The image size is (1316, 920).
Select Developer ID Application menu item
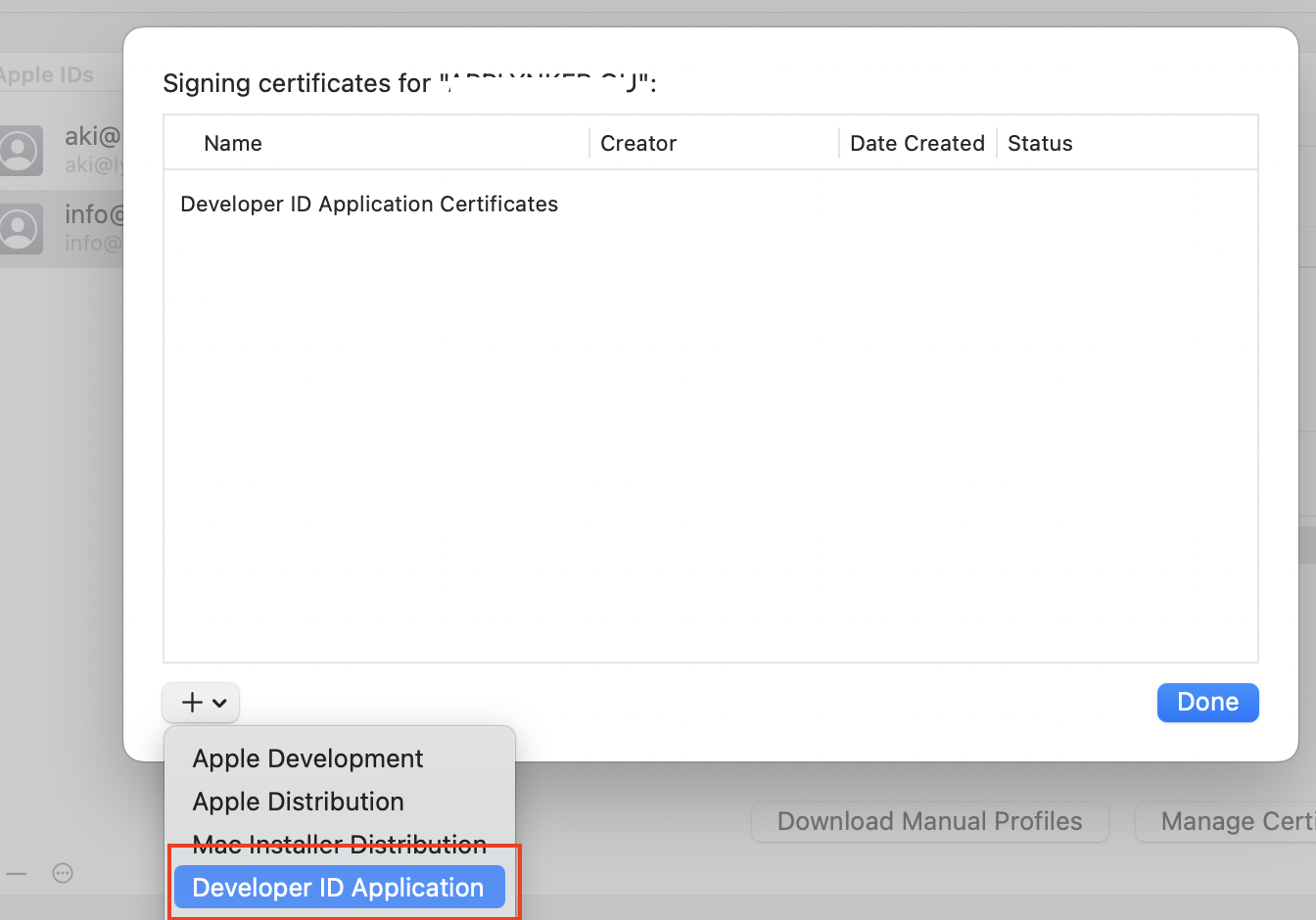[339, 887]
